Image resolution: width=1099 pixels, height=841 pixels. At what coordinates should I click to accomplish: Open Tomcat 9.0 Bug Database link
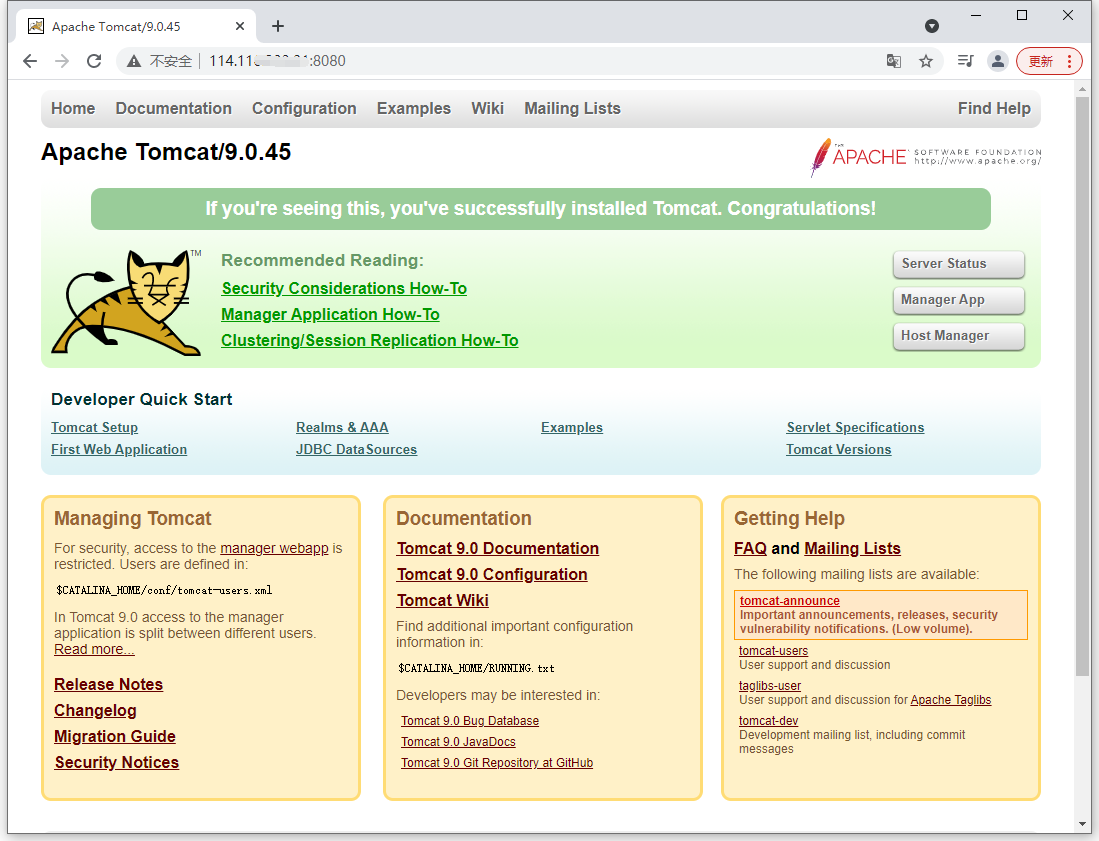pyautogui.click(x=470, y=721)
